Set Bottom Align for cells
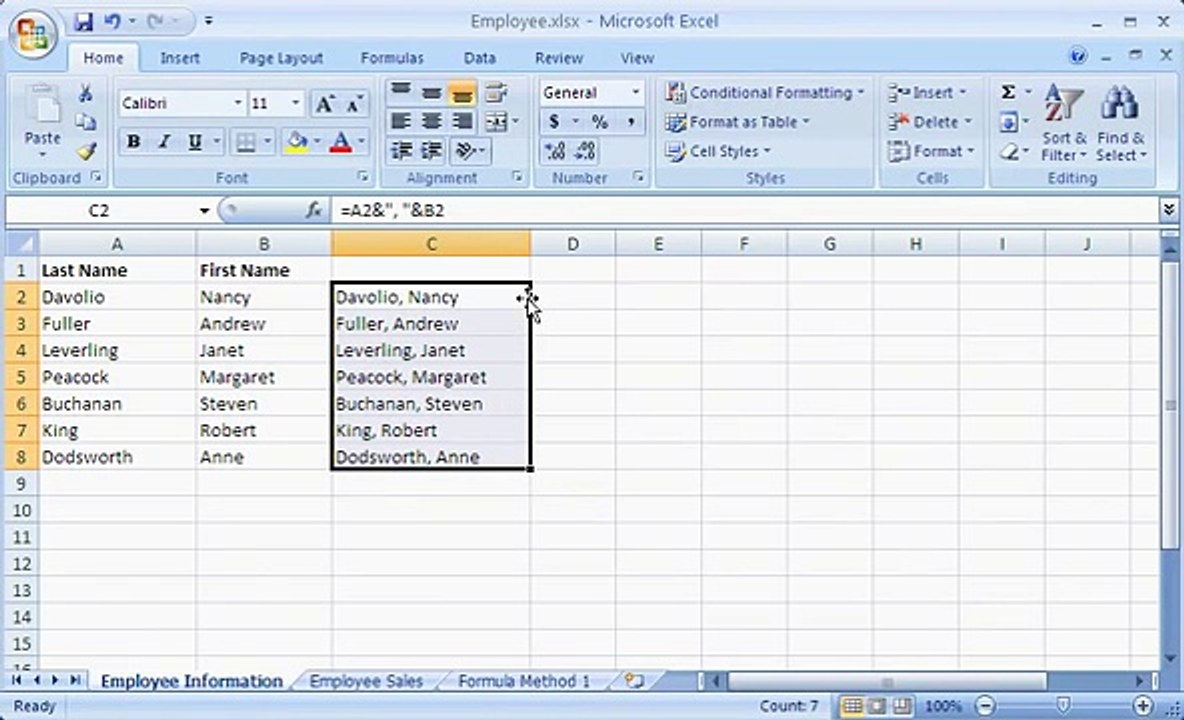This screenshot has height=720, width=1184. pos(461,92)
